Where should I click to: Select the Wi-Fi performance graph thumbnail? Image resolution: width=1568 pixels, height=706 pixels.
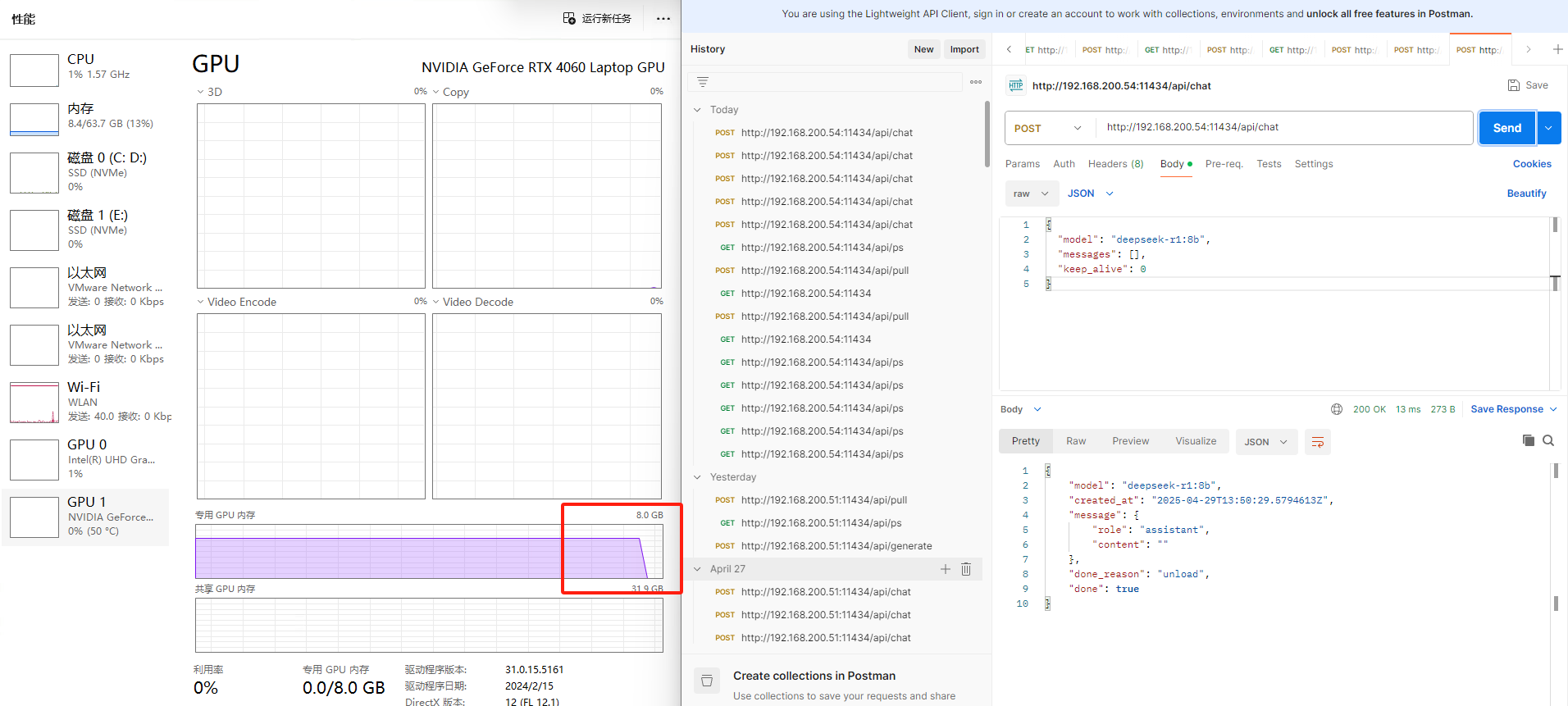(34, 403)
